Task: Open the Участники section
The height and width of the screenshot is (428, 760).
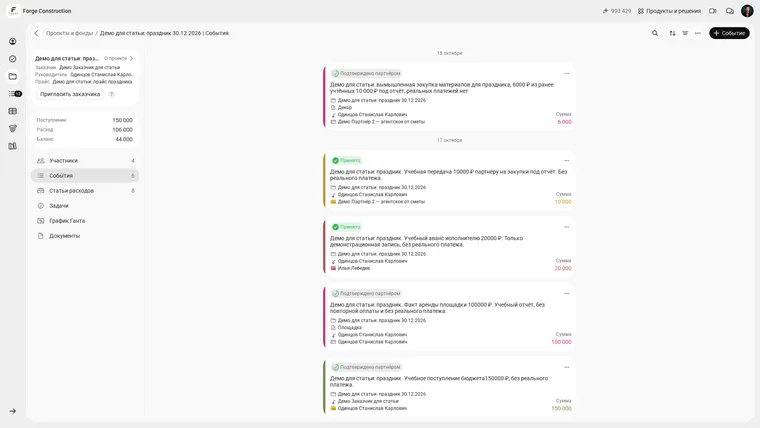Action: 85,160
